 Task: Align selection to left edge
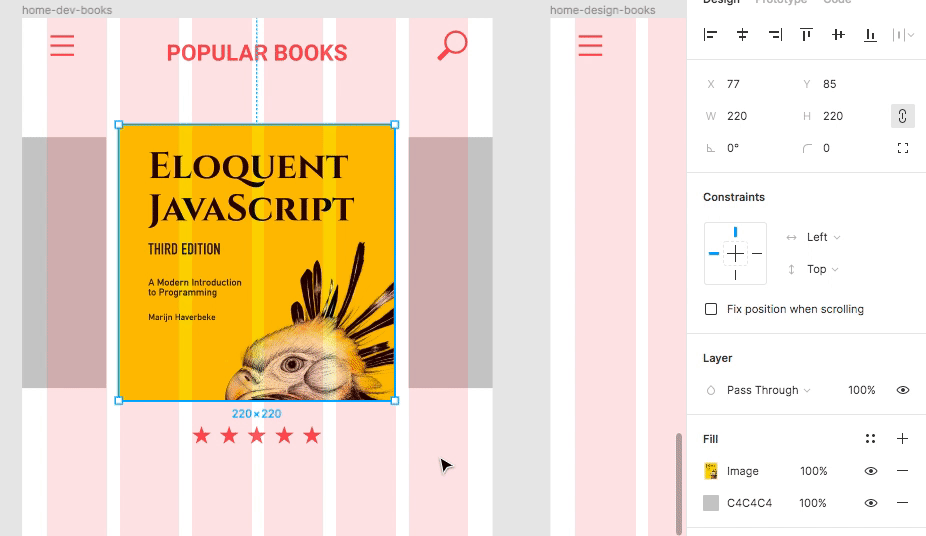710,35
